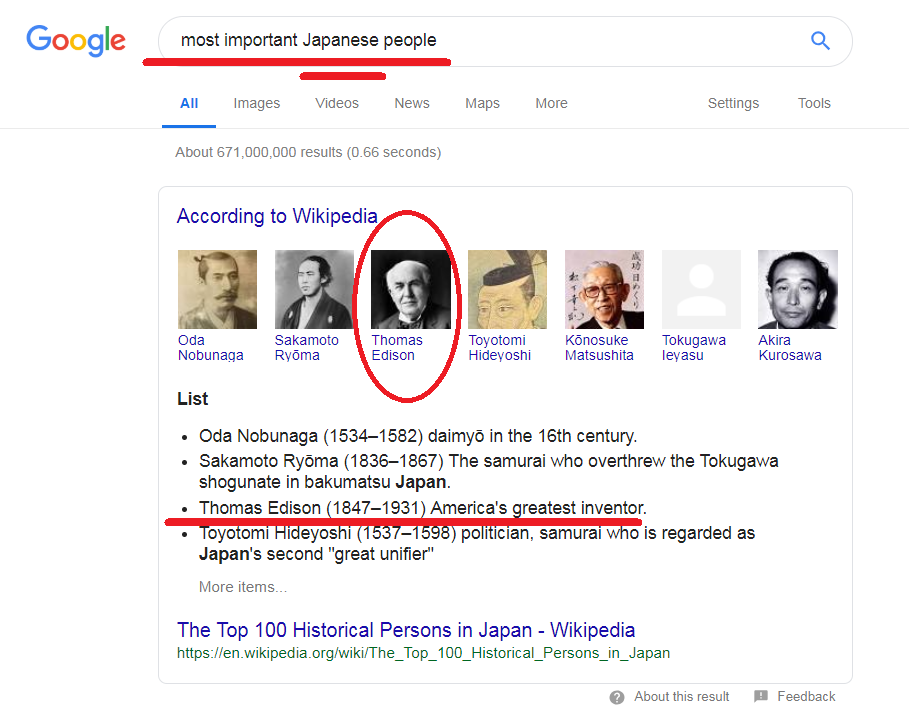Open the Kōnosuke Matsushita name link
The image size is (909, 715).
599,347
